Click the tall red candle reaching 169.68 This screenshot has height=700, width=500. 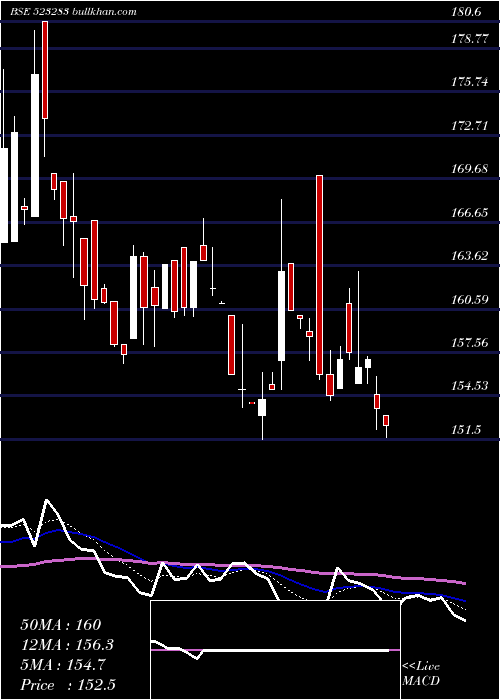[x=319, y=275]
